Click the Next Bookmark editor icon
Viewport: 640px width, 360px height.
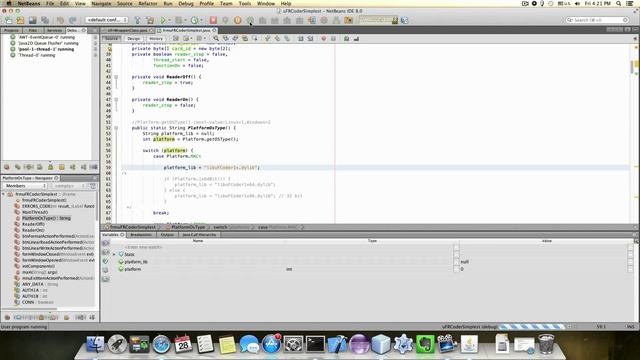[277, 38]
